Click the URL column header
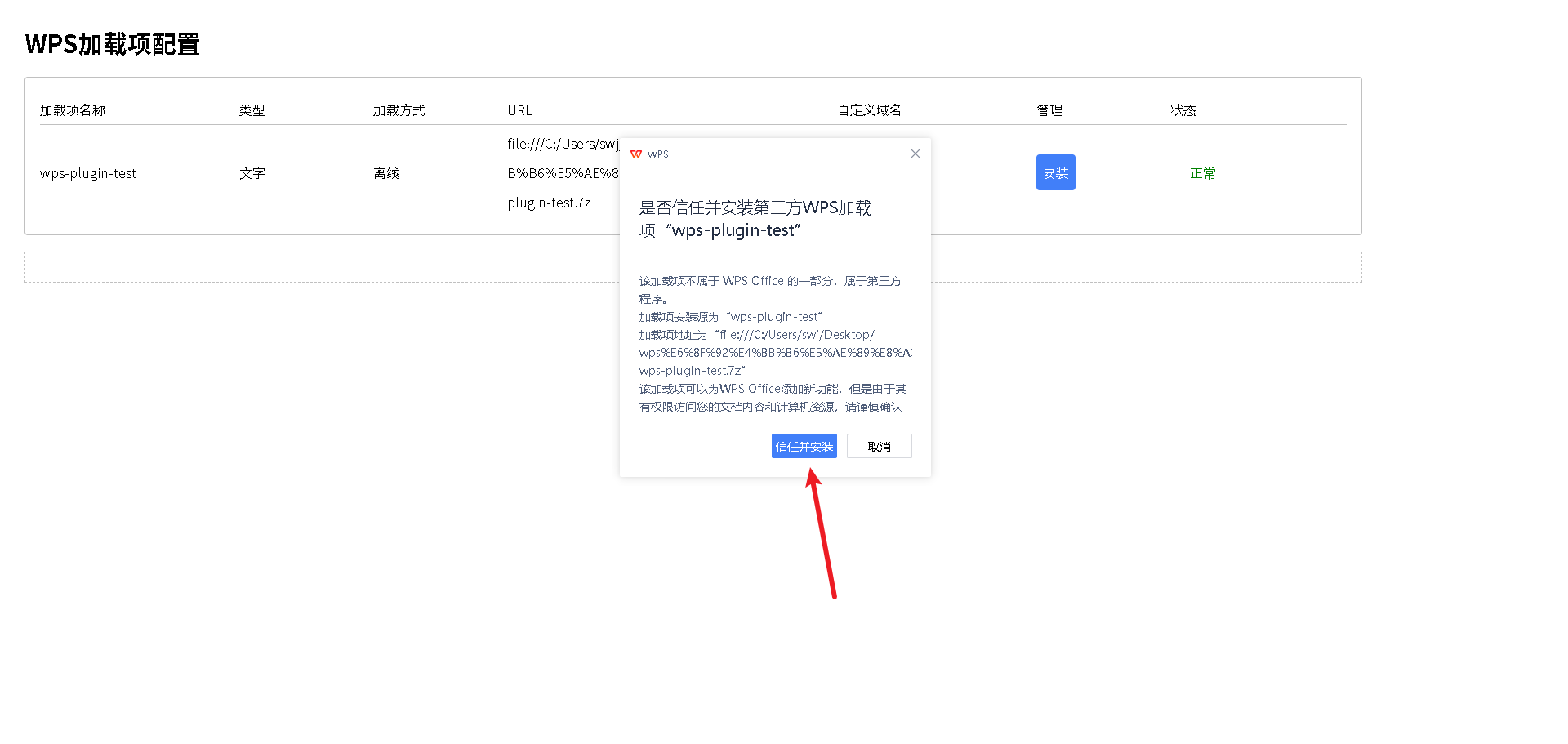Screen dimensions: 1568x744 coord(519,109)
